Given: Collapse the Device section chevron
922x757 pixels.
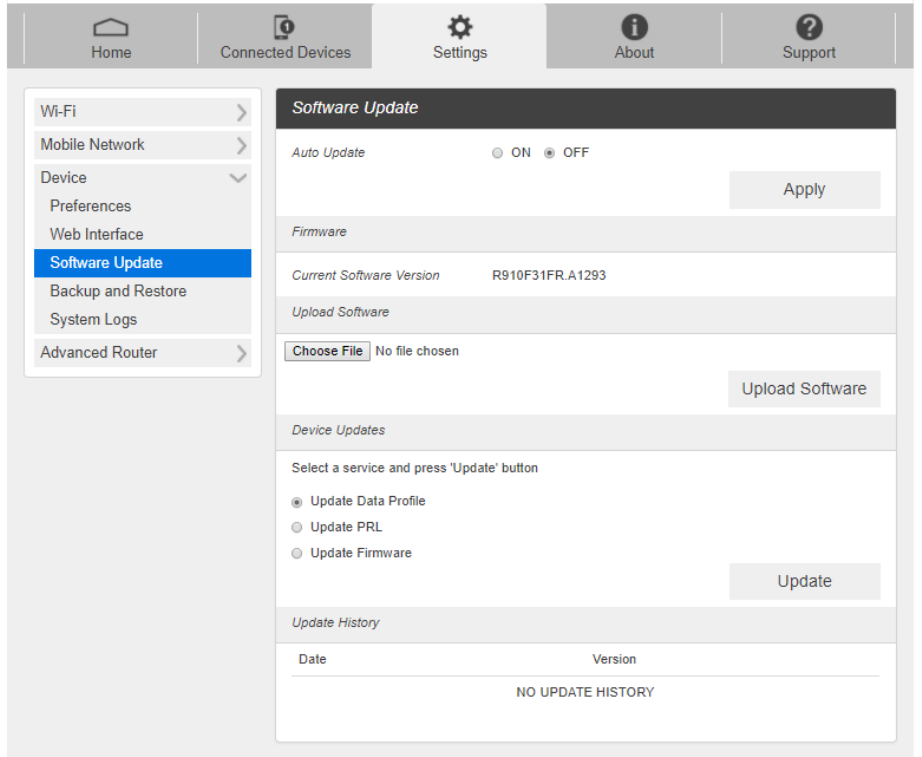Looking at the screenshot, I should (238, 178).
